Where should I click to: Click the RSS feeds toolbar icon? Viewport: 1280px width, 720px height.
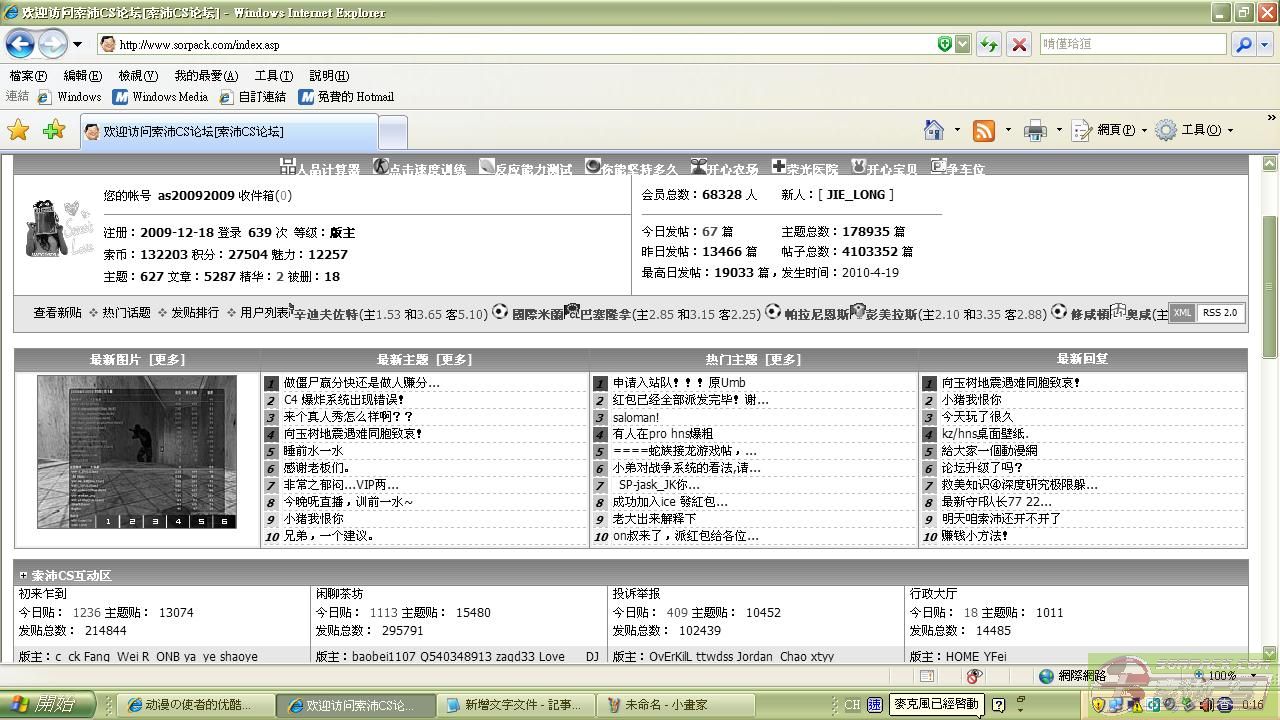point(984,130)
